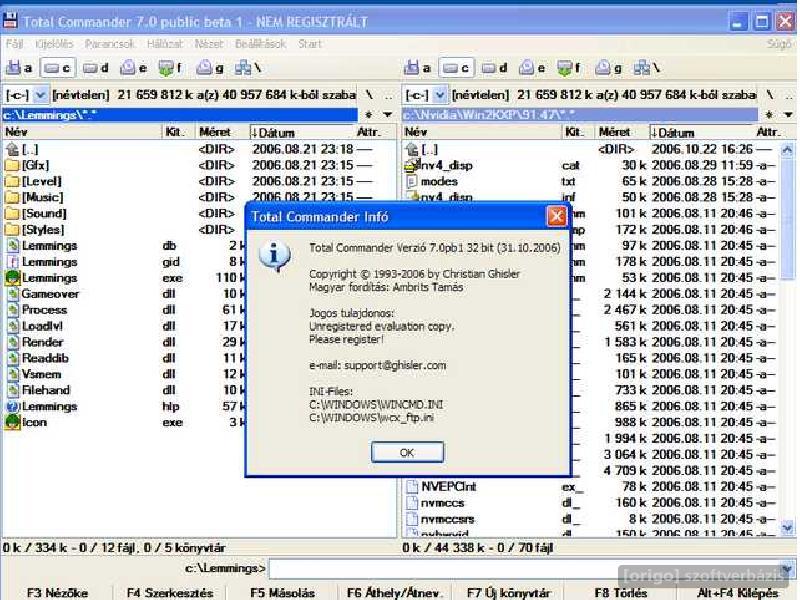Open right panel drive dropdown
Screen dimensions: 800x600
coord(440,95)
